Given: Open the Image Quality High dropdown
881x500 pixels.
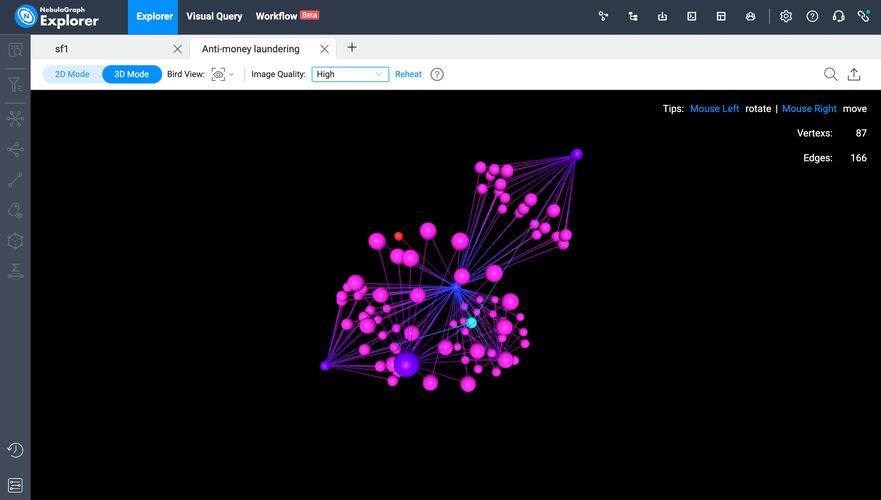Looking at the screenshot, I should (x=350, y=74).
